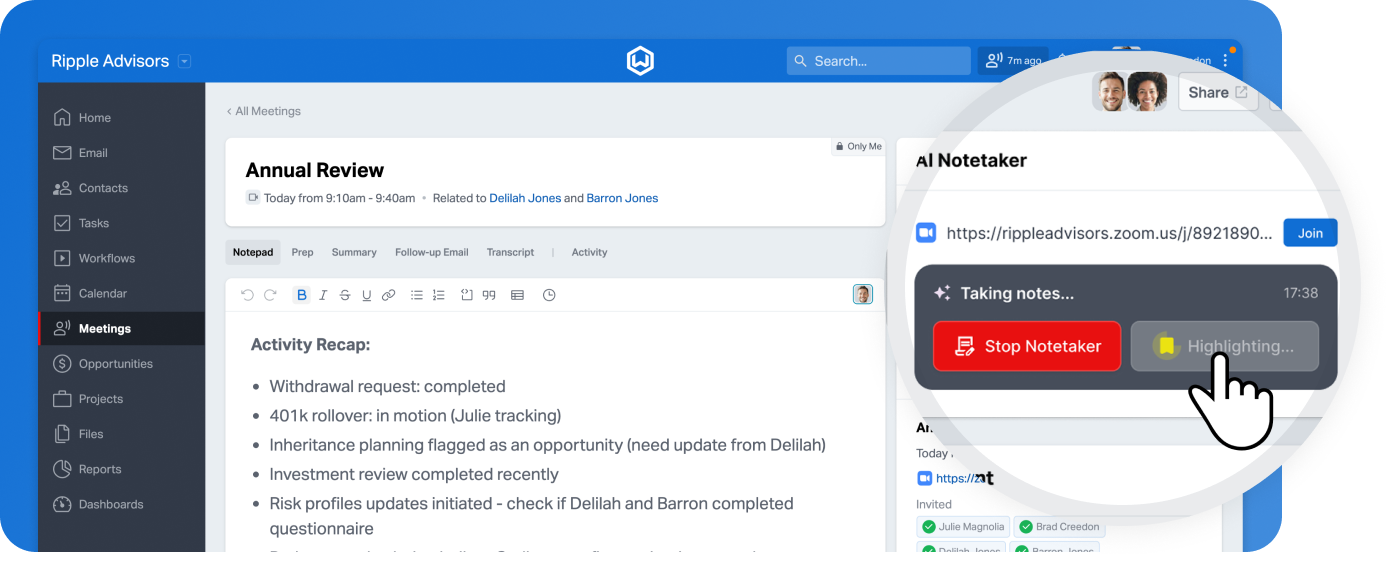Open Opportunities from the sidebar
Screen dimensions: 1393x575
point(121,364)
